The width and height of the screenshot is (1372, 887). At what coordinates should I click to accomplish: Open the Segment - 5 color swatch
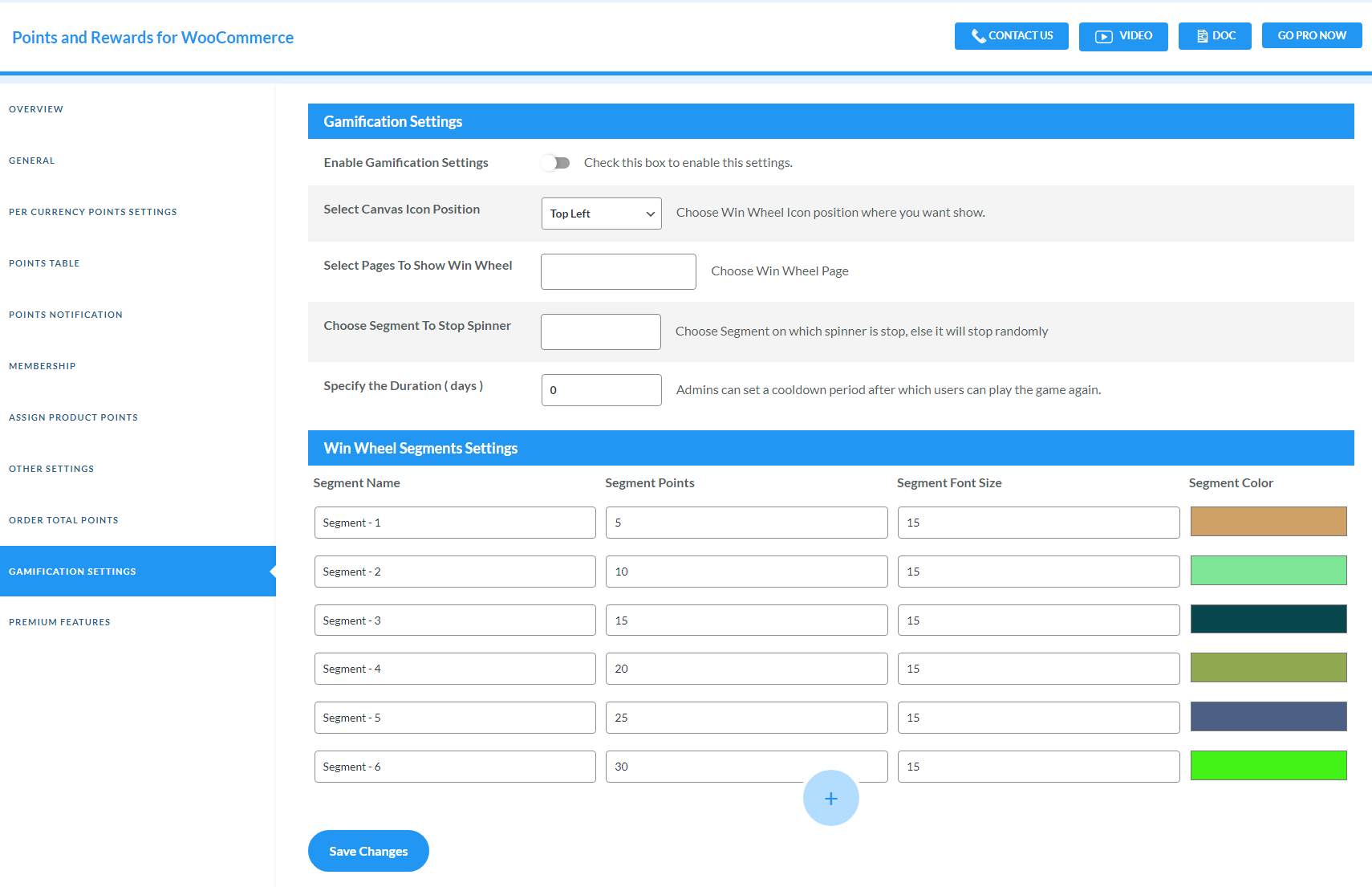point(1268,716)
